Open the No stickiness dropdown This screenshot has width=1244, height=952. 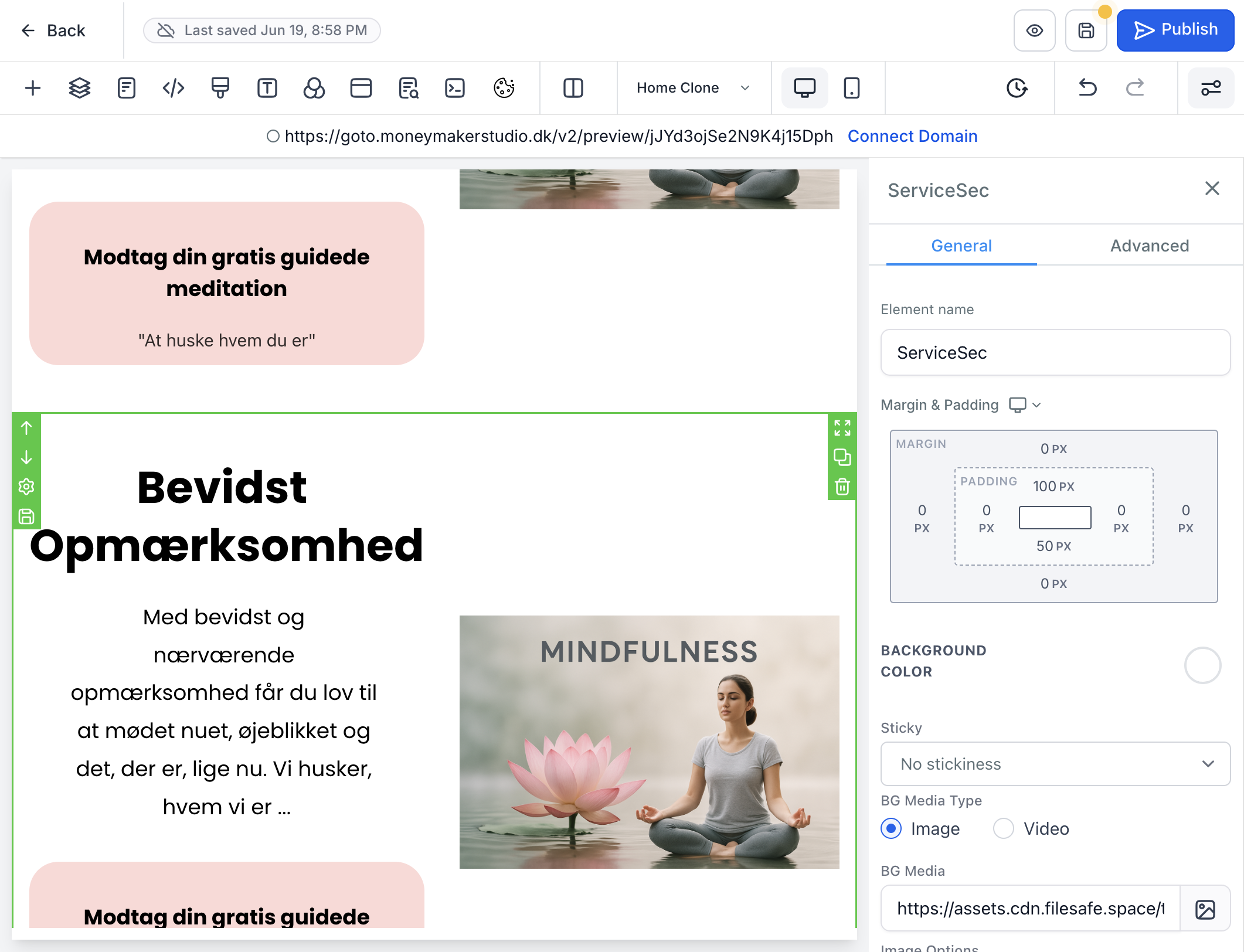tap(1055, 764)
